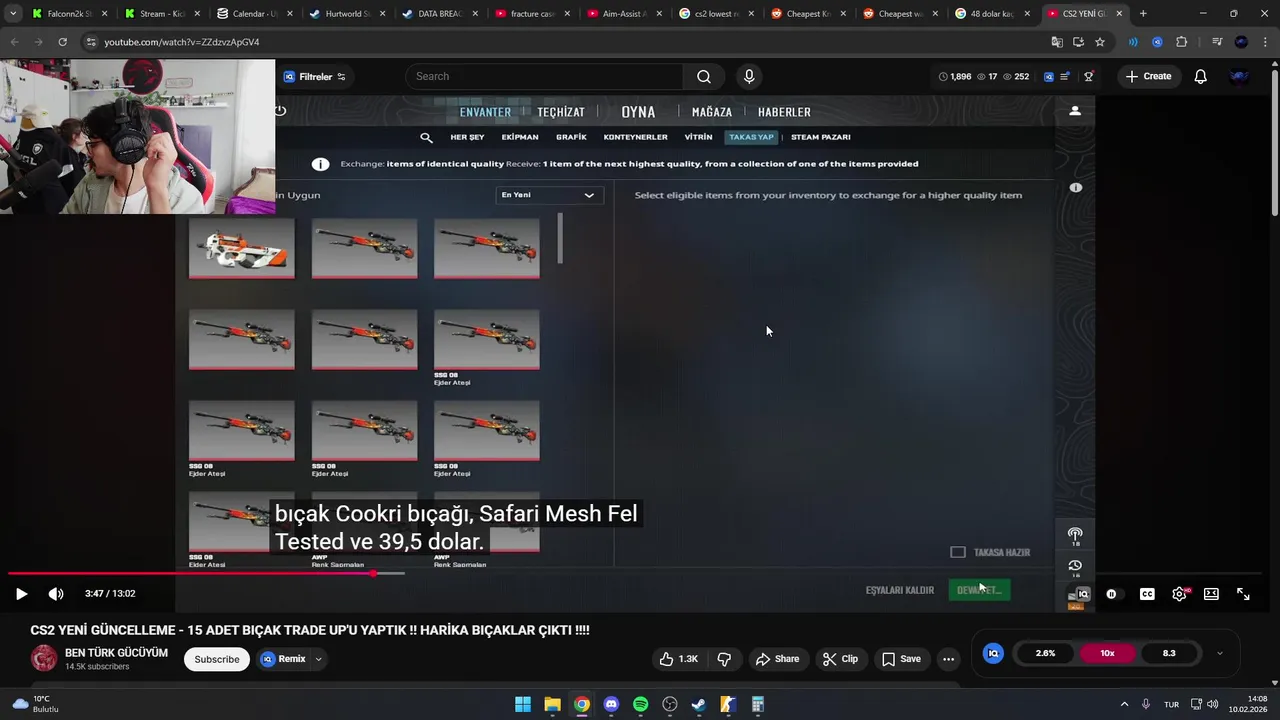Screen dimensions: 1280x720
Task: Like the video with thumbs up
Action: click(678, 659)
